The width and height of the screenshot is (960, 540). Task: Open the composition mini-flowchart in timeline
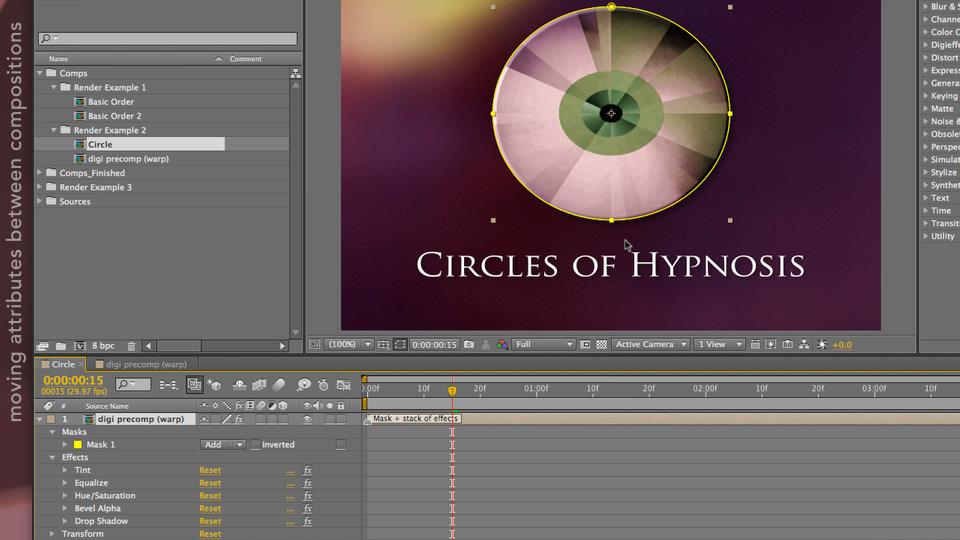tap(168, 385)
